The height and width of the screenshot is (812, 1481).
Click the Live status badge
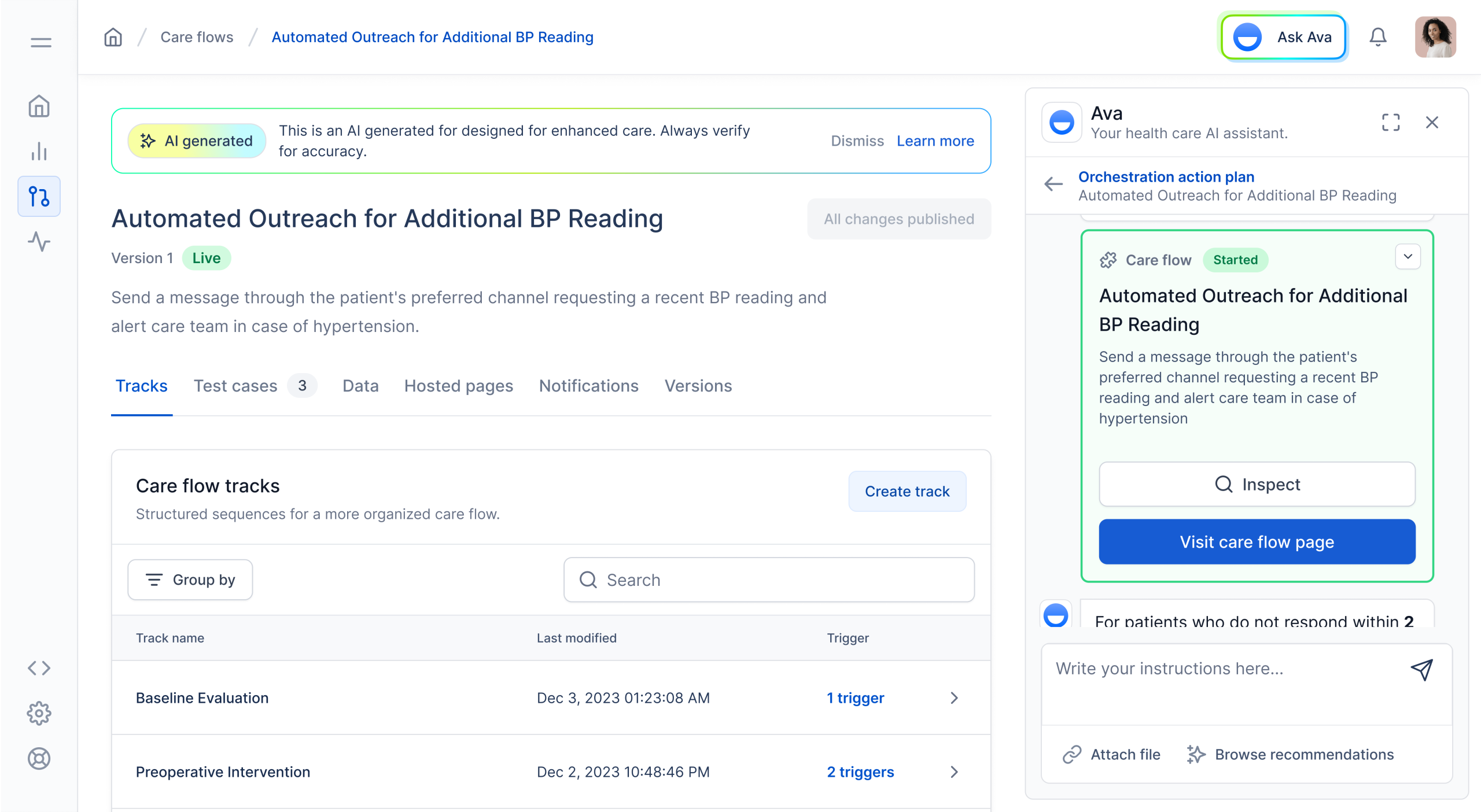(207, 258)
